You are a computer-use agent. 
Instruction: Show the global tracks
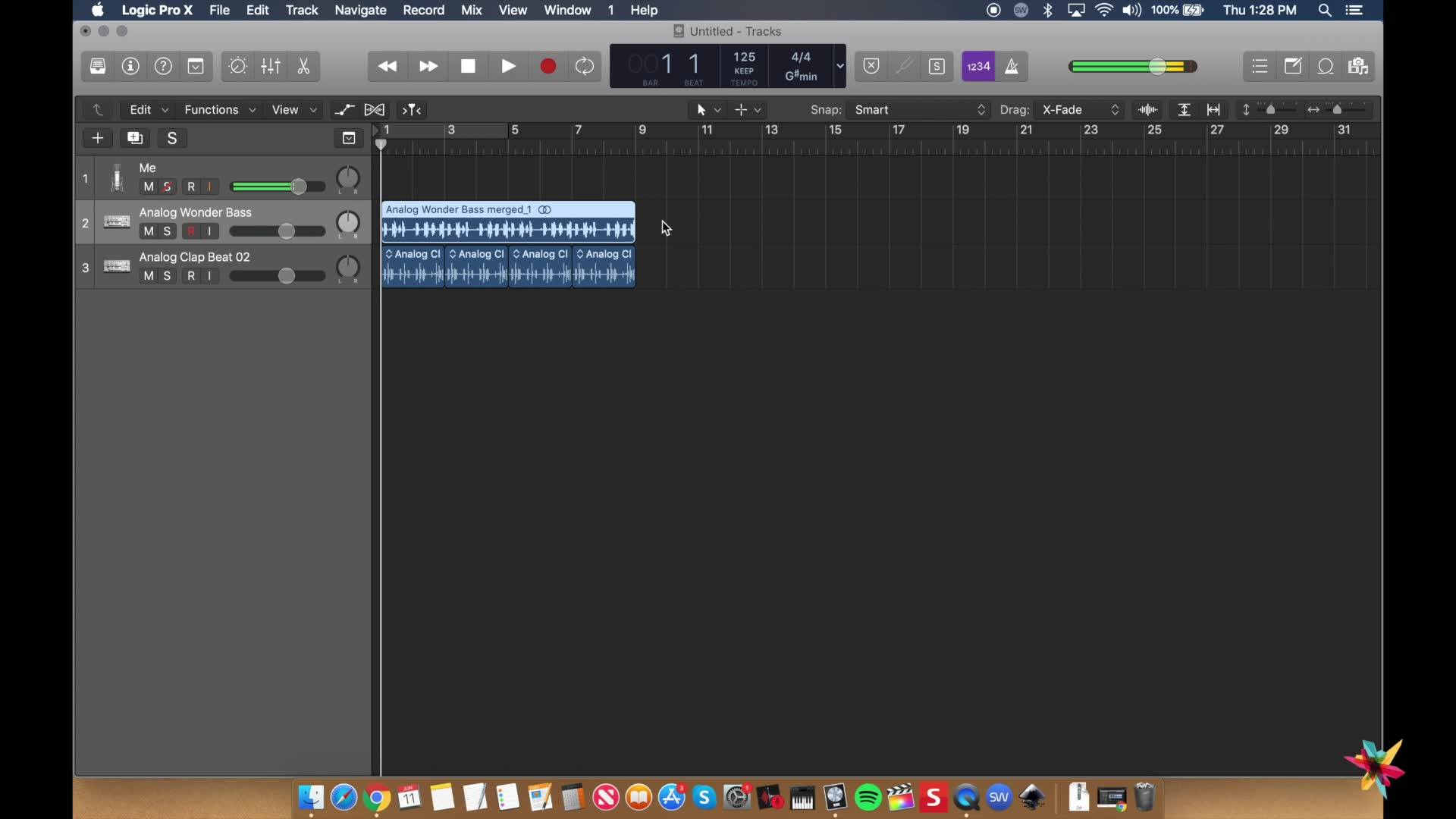tap(349, 138)
